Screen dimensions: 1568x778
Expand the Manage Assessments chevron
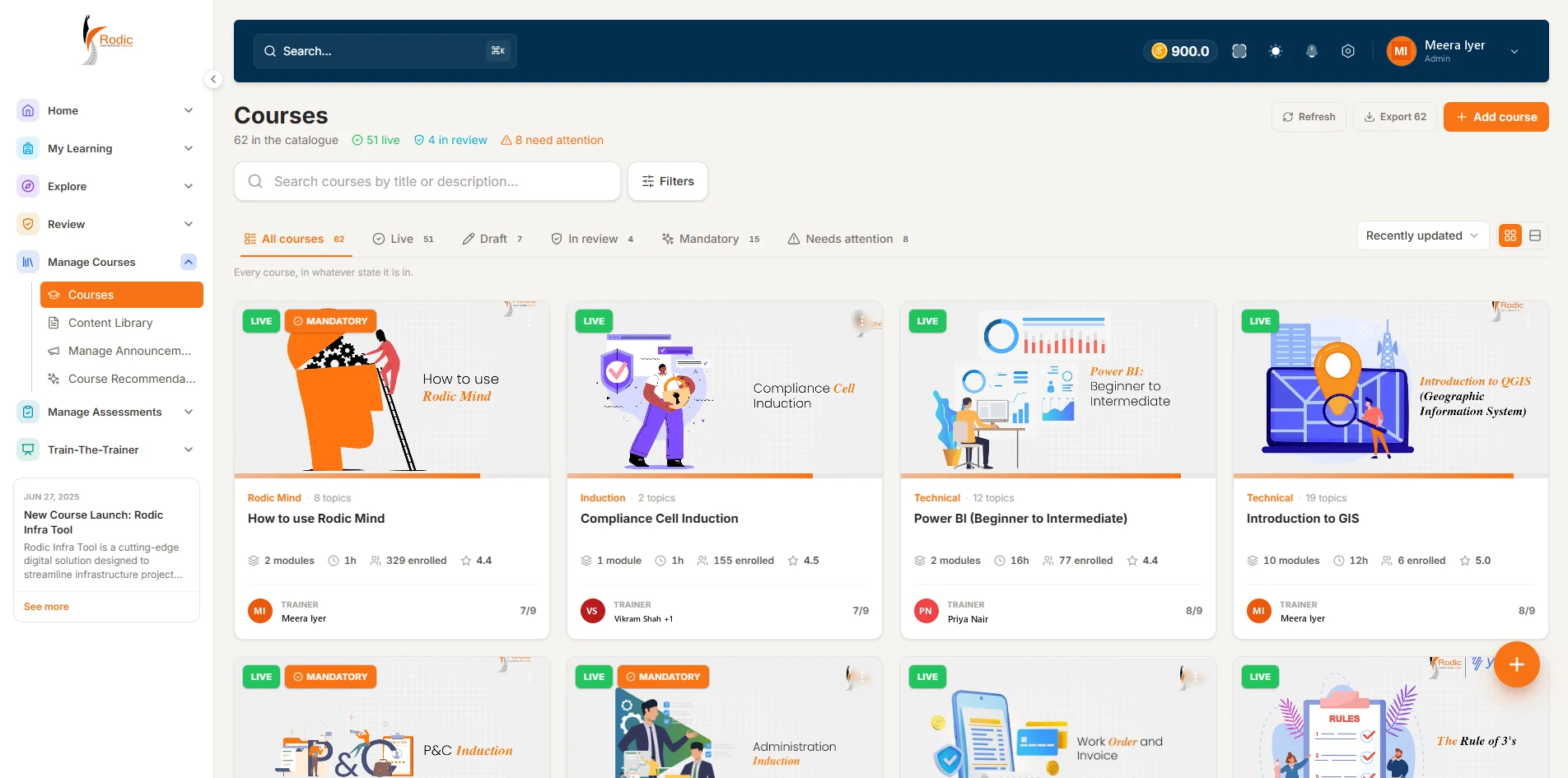tap(189, 412)
